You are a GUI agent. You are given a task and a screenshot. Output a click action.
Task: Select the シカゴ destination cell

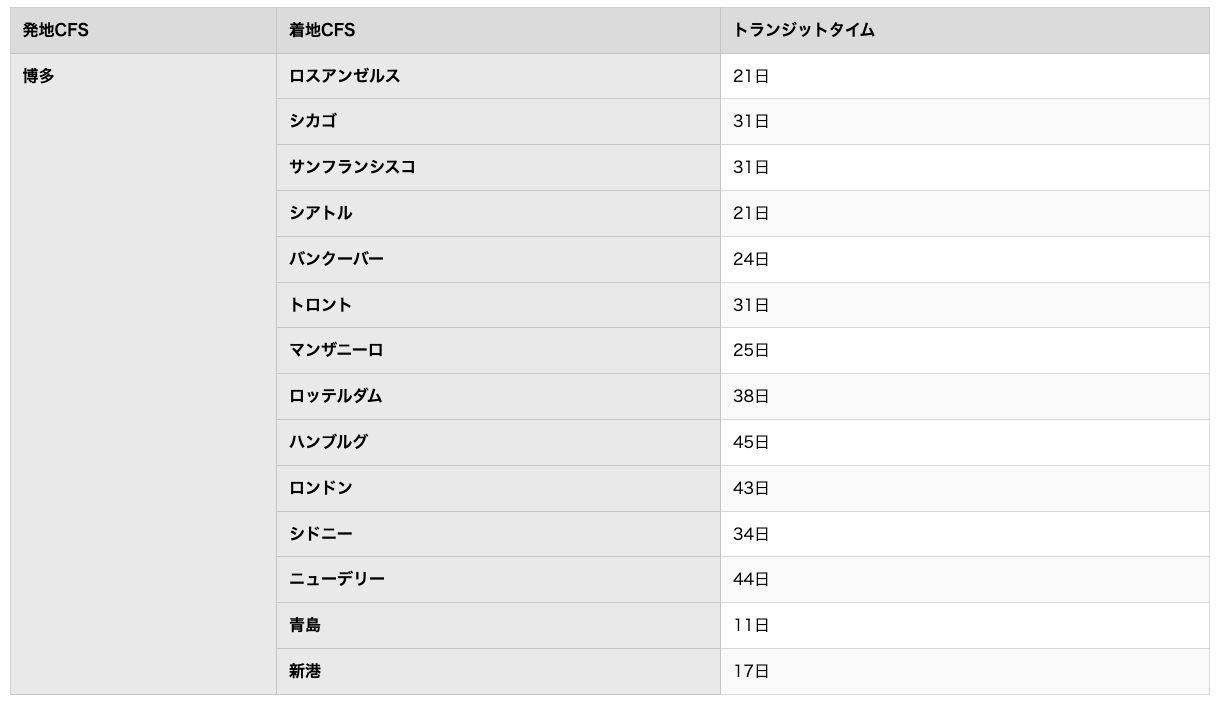point(498,122)
